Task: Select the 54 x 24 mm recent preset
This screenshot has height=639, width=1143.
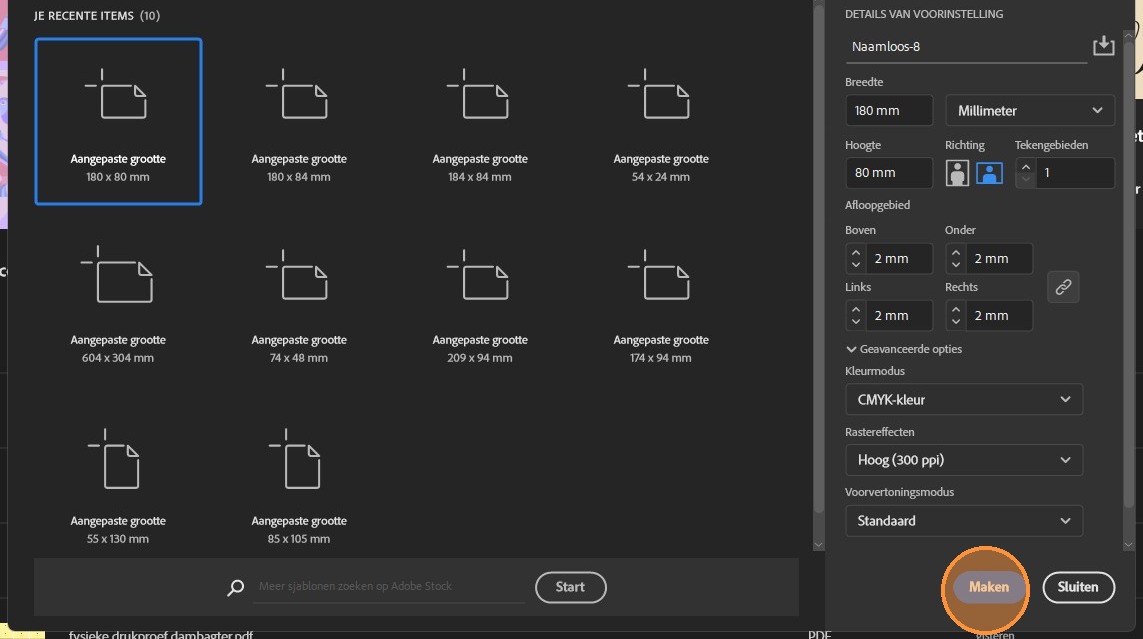Action: point(660,122)
